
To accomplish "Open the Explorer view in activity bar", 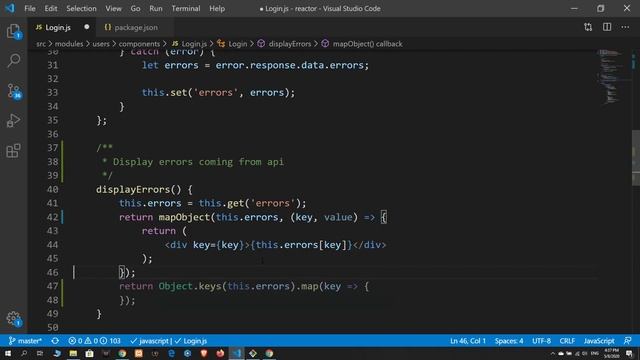I will (x=13, y=32).
